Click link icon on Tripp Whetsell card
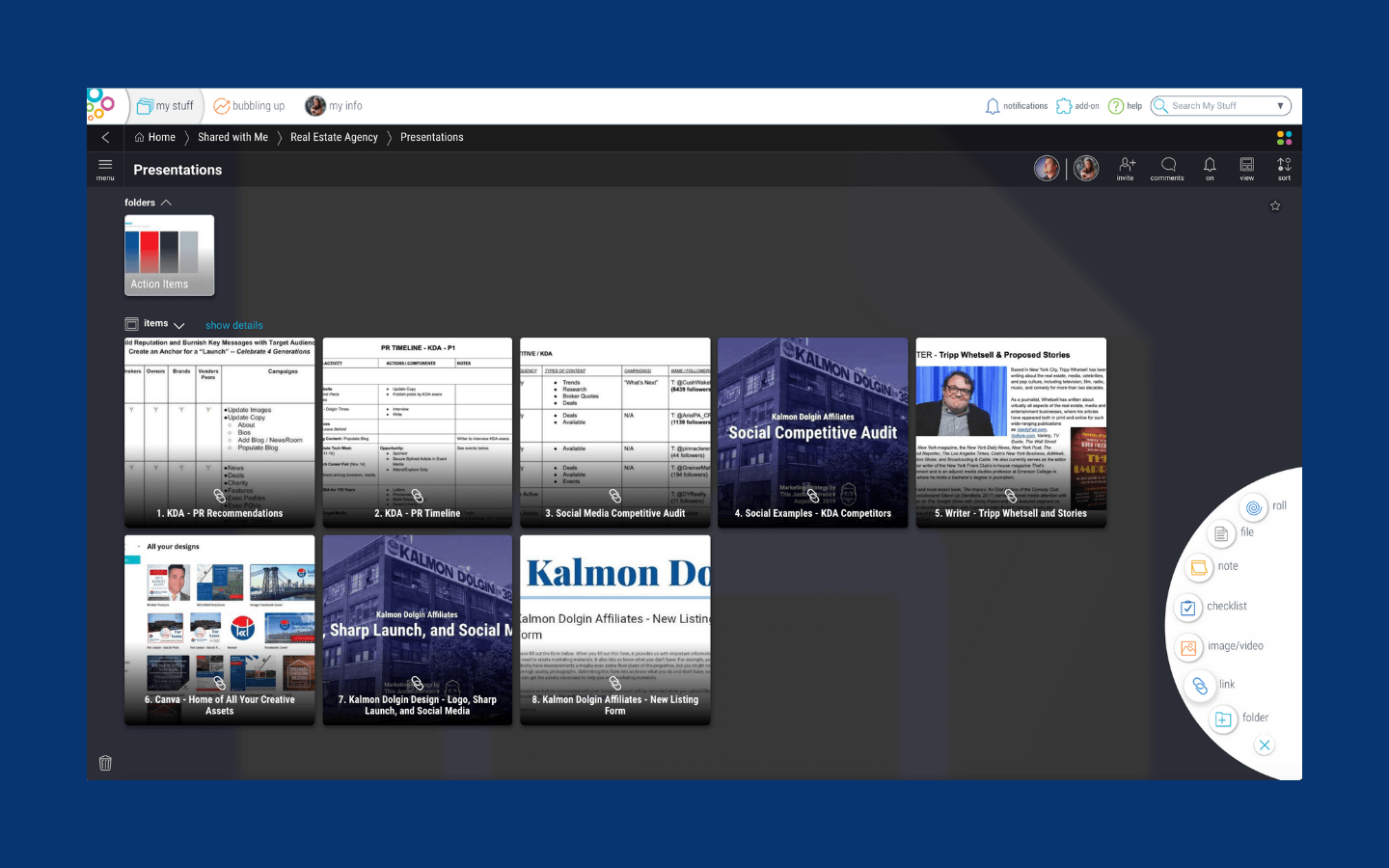 pos(1011,496)
